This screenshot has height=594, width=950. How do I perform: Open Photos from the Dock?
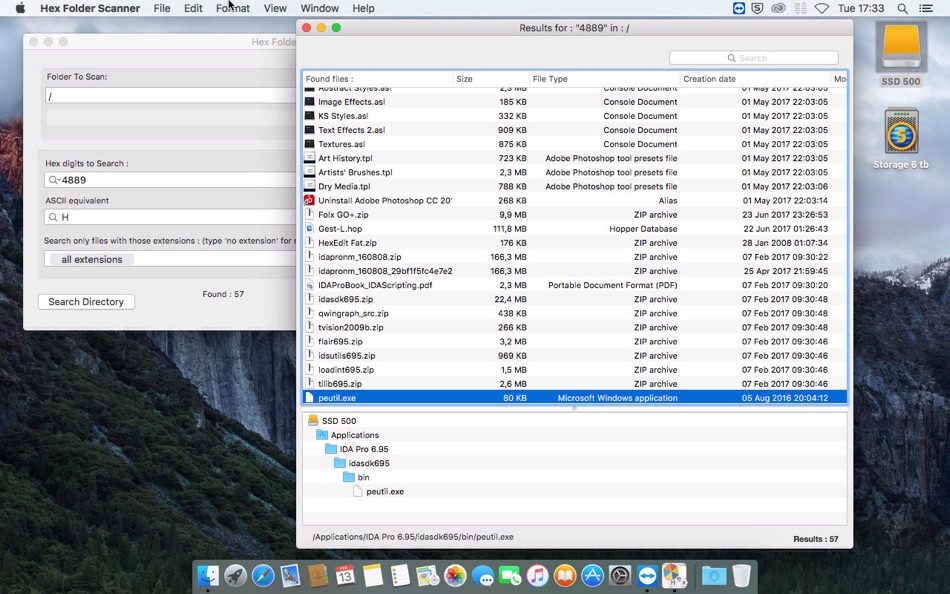pos(455,575)
